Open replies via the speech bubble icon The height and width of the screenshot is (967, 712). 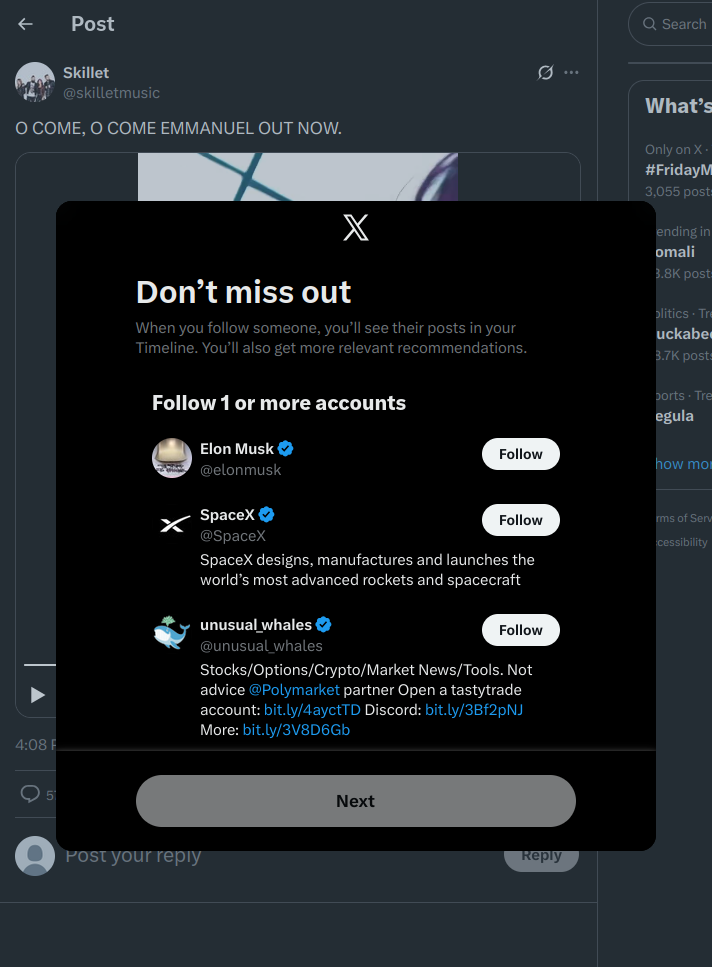(x=29, y=794)
